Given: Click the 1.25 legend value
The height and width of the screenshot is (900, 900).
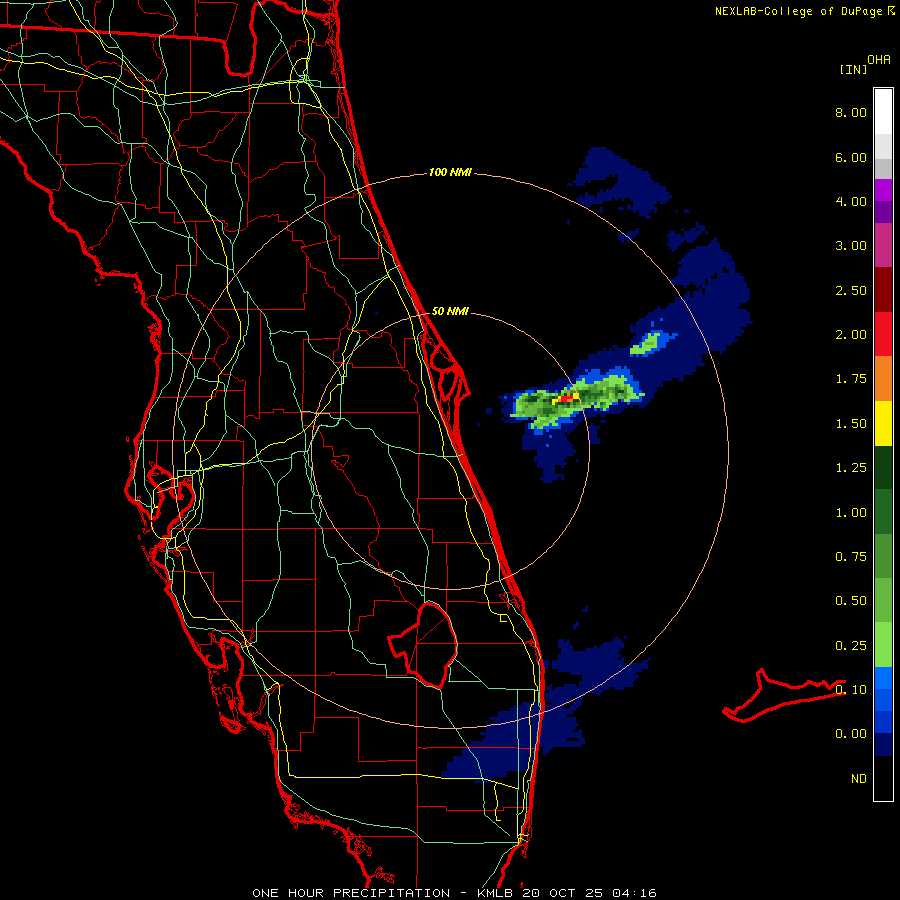Looking at the screenshot, I should [851, 468].
